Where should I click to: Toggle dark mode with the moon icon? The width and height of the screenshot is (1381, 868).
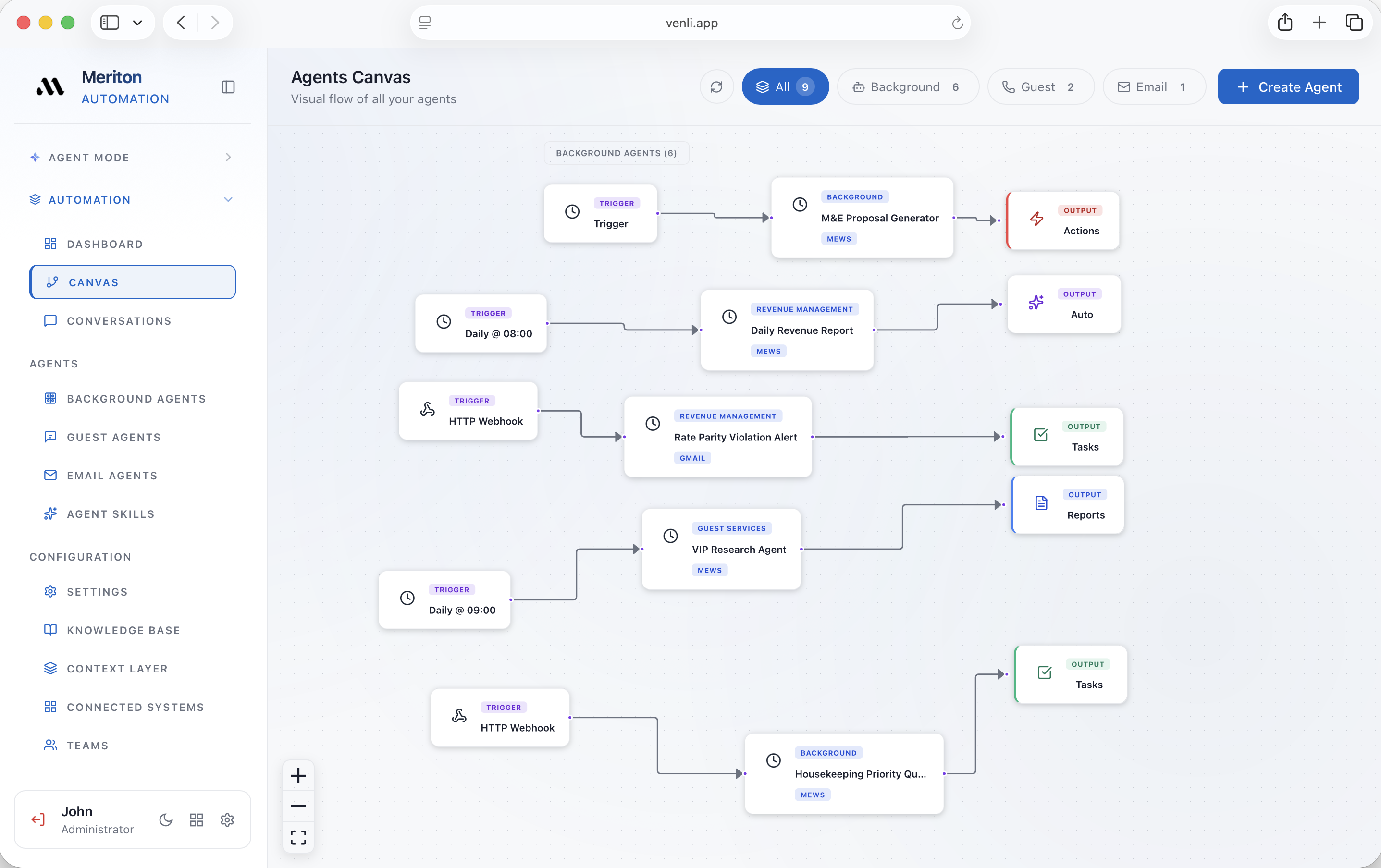pos(166,820)
